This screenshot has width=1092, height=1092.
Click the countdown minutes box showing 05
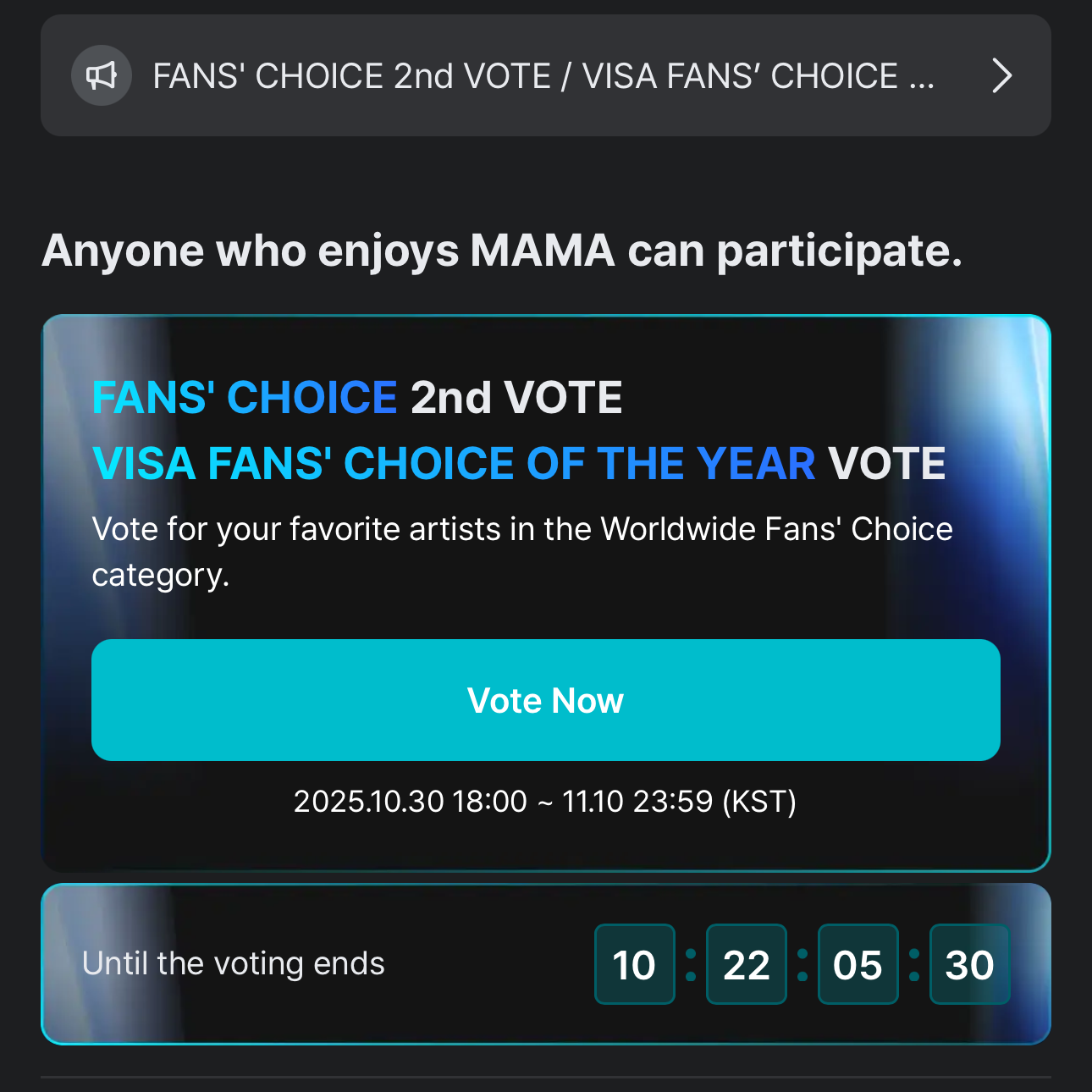tap(858, 964)
